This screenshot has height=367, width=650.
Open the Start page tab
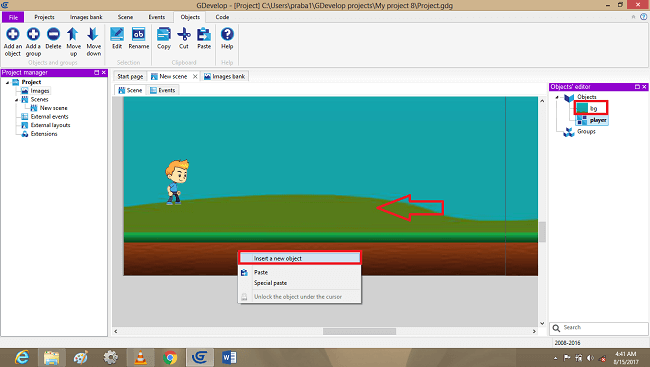pyautogui.click(x=130, y=76)
